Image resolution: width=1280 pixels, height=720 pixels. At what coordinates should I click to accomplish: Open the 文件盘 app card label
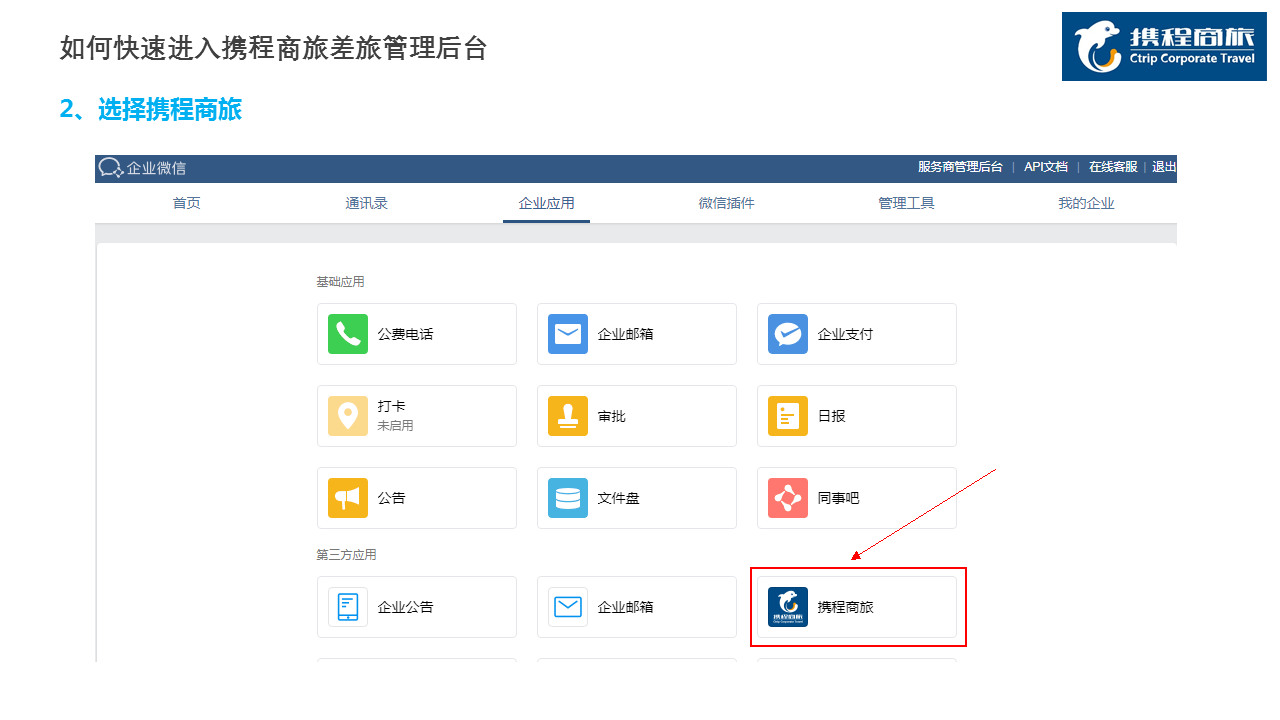pyautogui.click(x=619, y=498)
